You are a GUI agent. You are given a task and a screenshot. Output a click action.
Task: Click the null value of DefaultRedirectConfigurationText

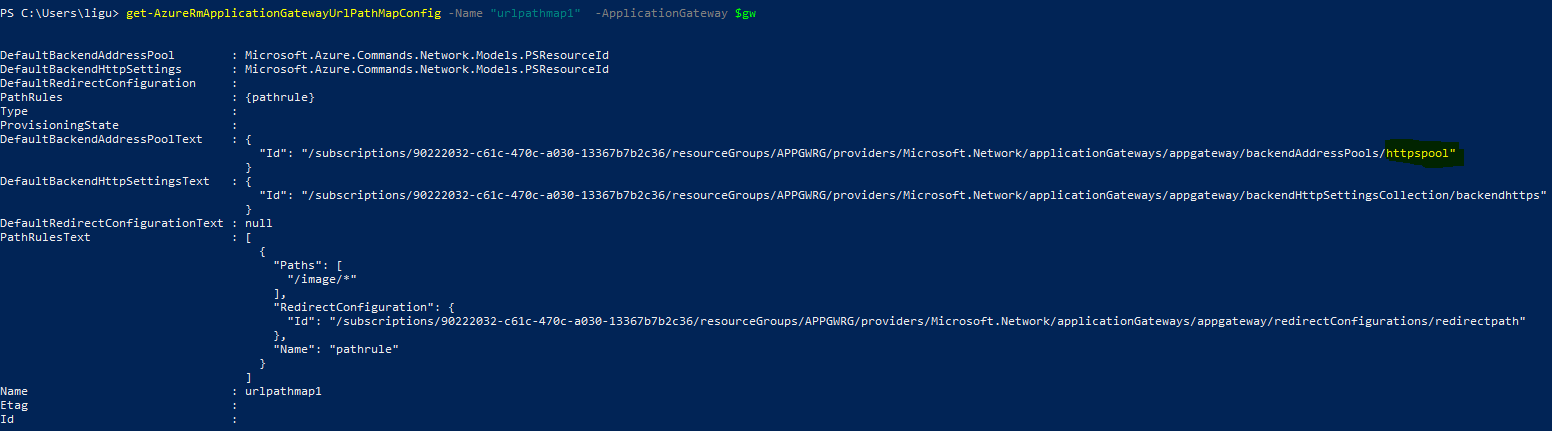[x=258, y=223]
